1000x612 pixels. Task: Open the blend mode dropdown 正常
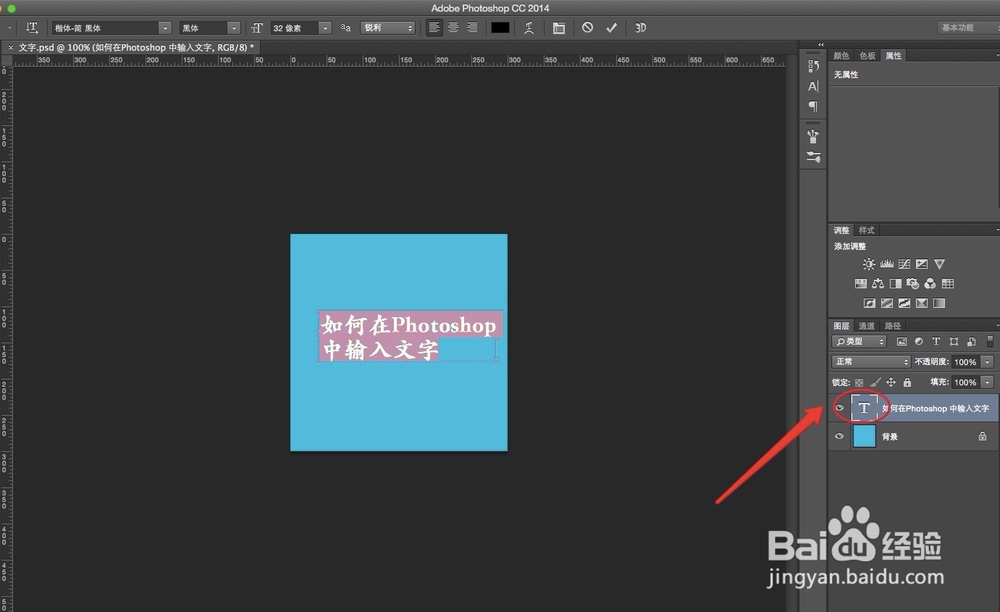pos(871,361)
